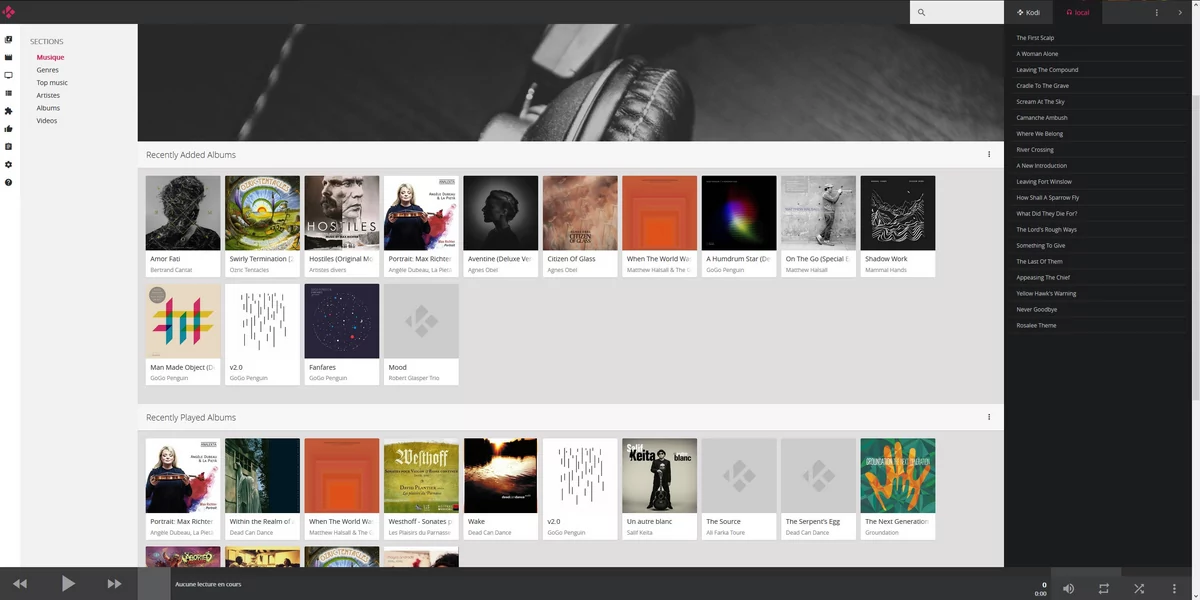Open the Within the Realm album cover
The width and height of the screenshot is (1200, 600).
tap(262, 475)
